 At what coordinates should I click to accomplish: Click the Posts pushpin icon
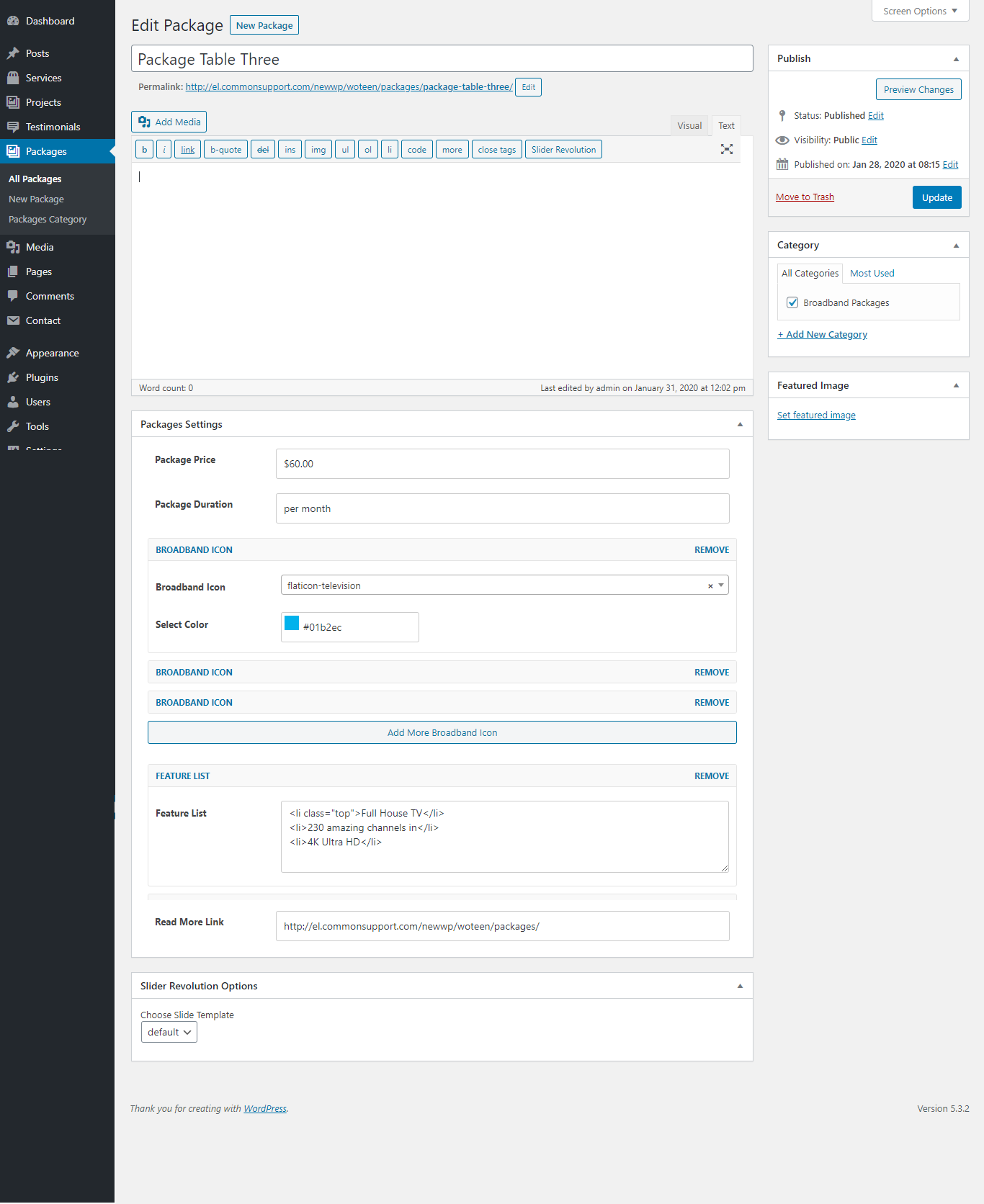tap(13, 53)
